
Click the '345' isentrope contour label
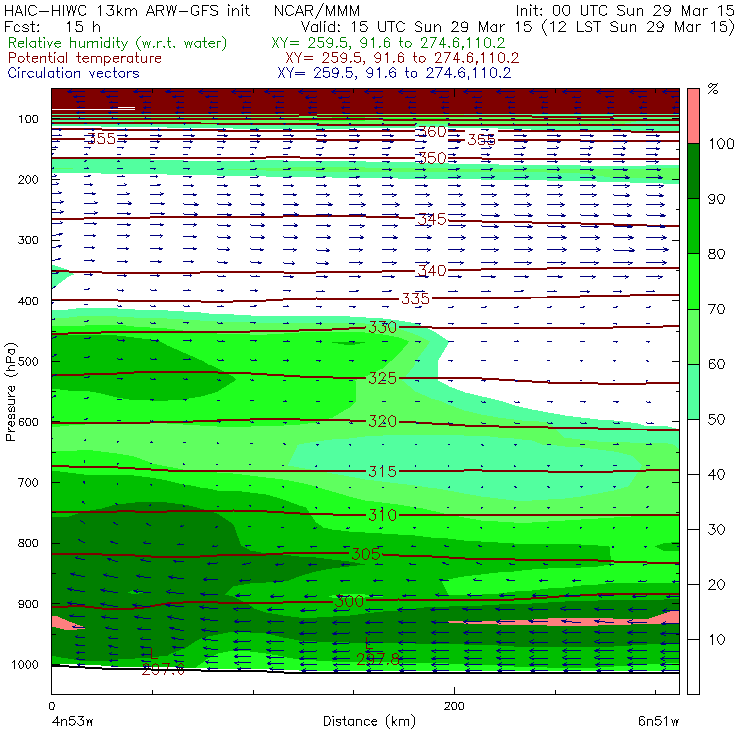[x=432, y=219]
